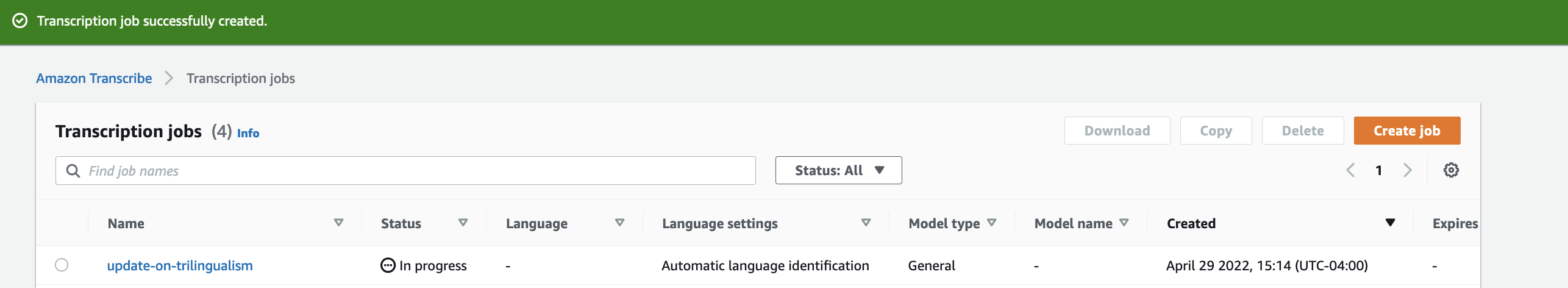1568x288 pixels.
Task: Click the green success checkmark icon
Action: tap(20, 21)
